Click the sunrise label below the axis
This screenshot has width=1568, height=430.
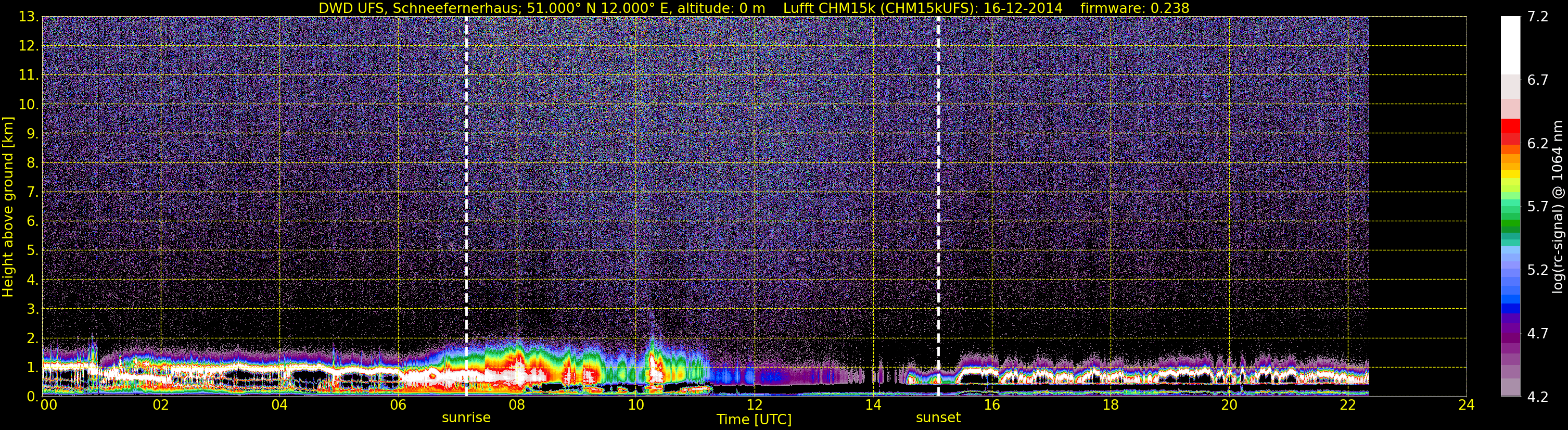466,418
